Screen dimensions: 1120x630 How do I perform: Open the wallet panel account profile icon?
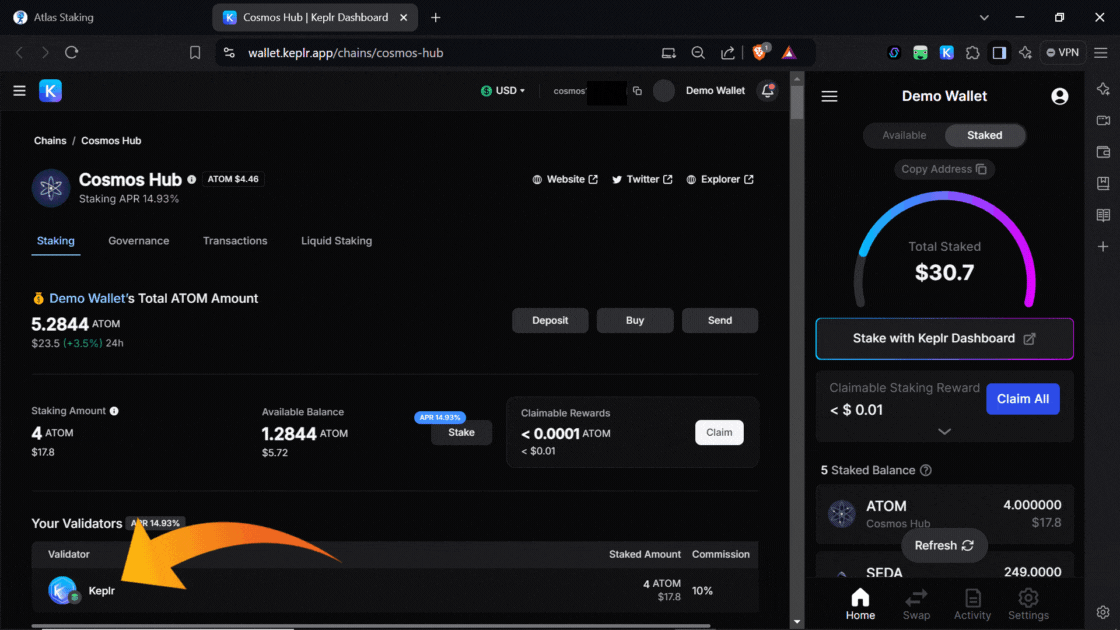coord(1059,96)
